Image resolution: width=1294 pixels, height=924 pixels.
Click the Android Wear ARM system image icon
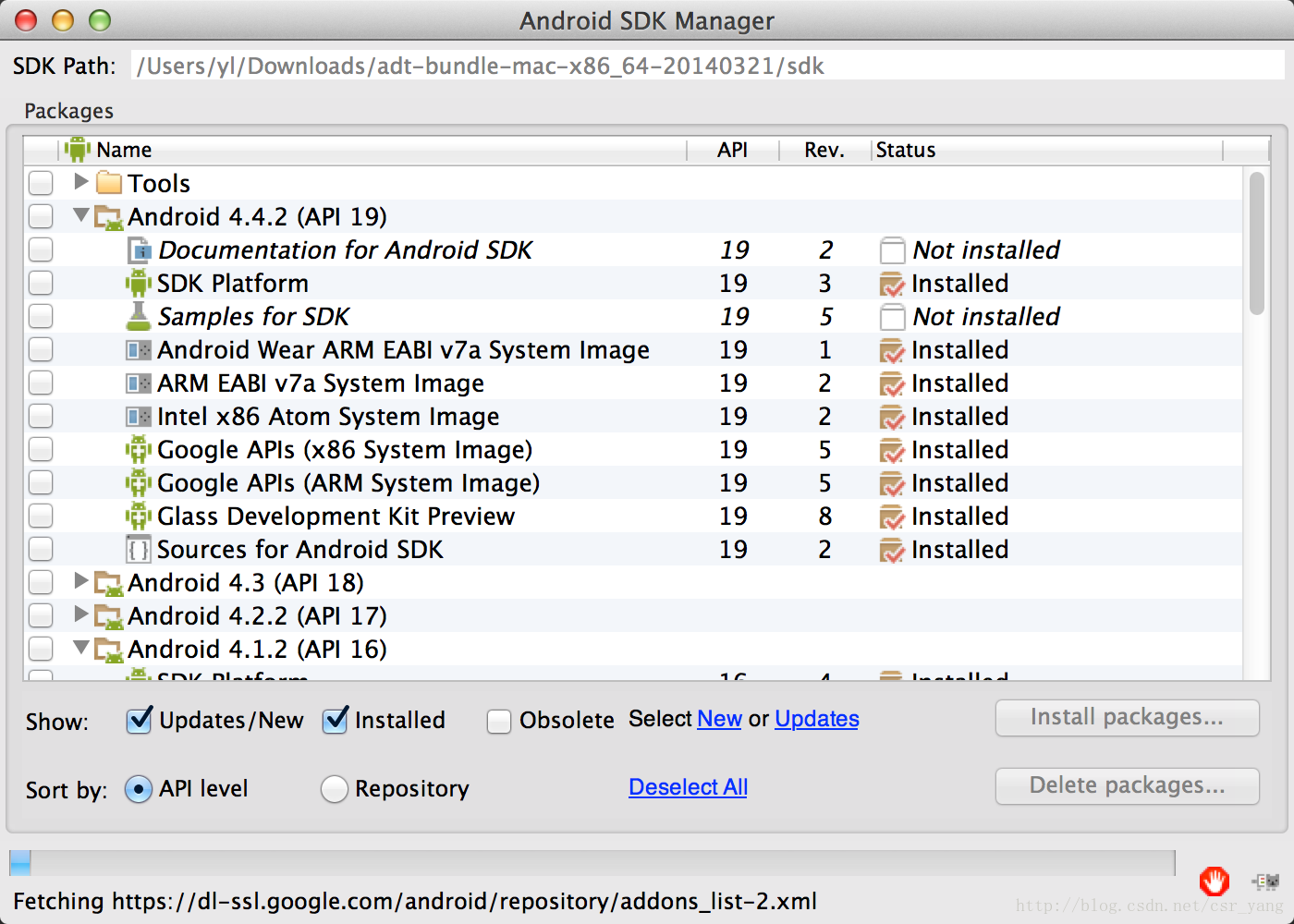(x=139, y=350)
